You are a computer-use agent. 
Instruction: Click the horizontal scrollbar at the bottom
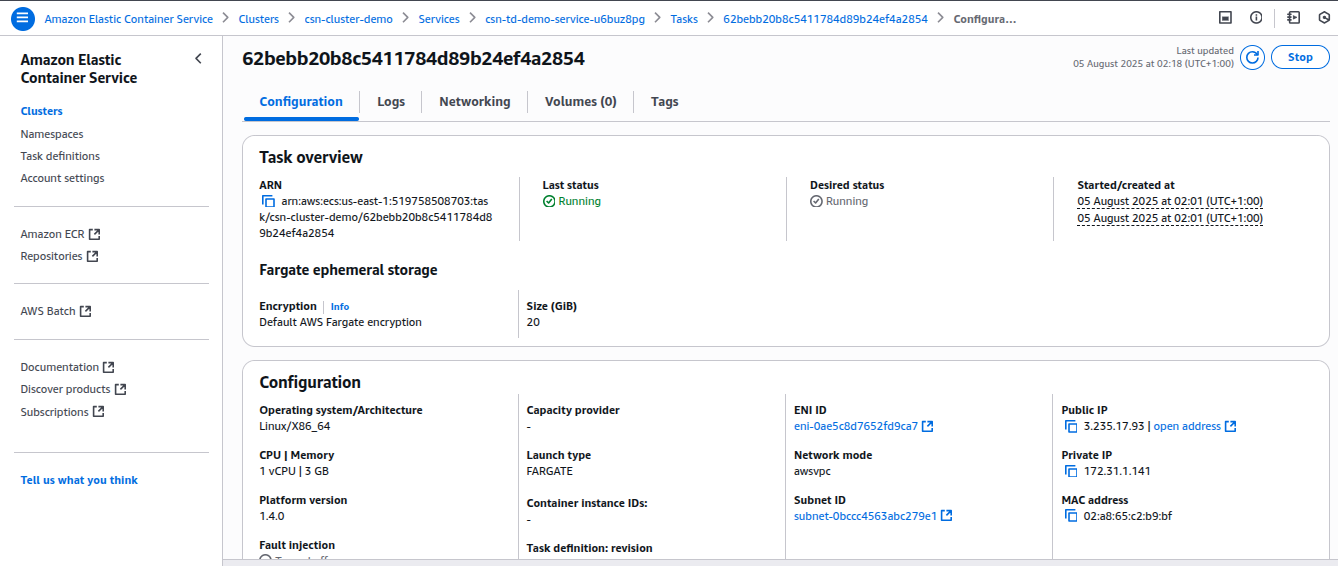point(780,562)
